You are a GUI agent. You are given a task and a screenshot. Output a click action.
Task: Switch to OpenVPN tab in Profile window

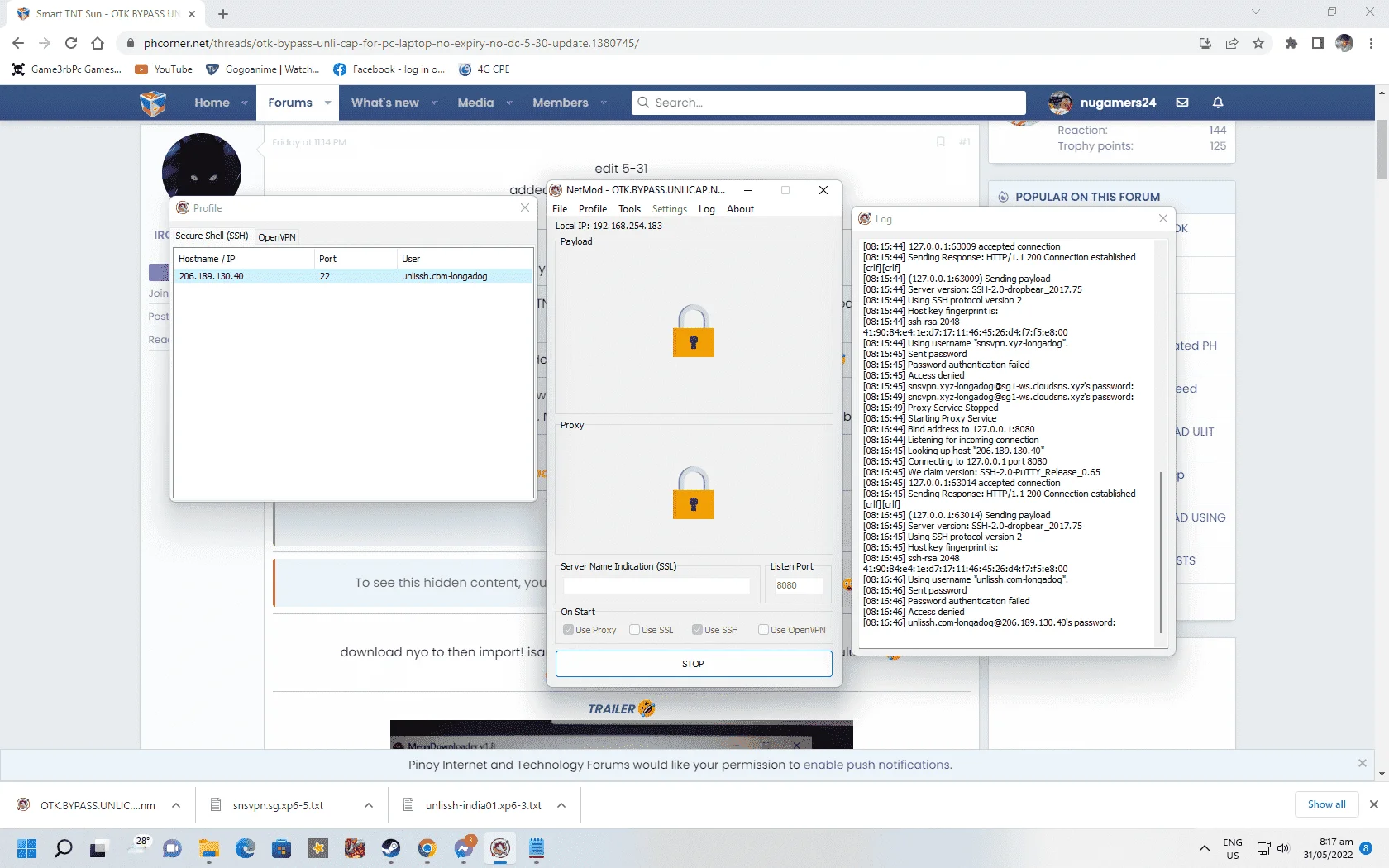tap(277, 237)
